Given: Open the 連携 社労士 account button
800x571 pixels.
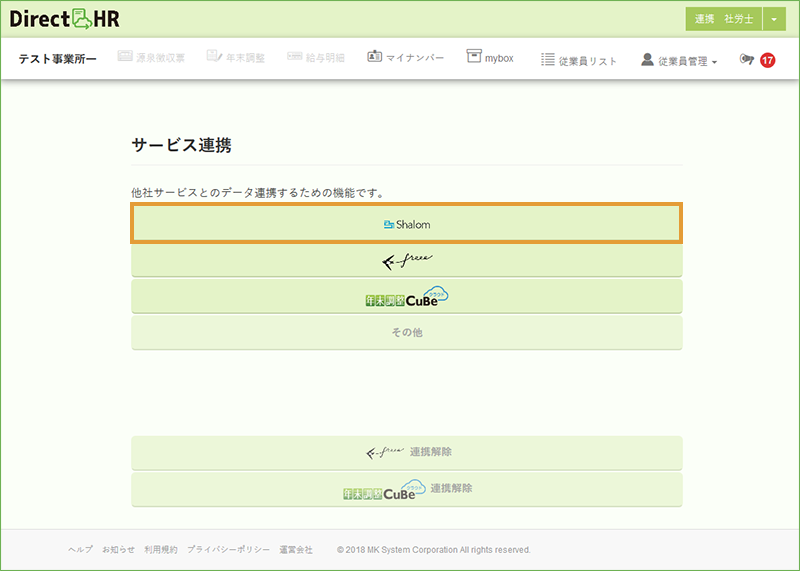Looking at the screenshot, I should [x=723, y=19].
